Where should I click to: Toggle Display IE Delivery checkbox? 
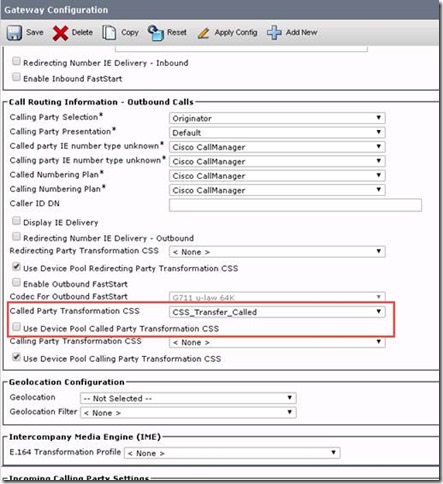point(16,221)
